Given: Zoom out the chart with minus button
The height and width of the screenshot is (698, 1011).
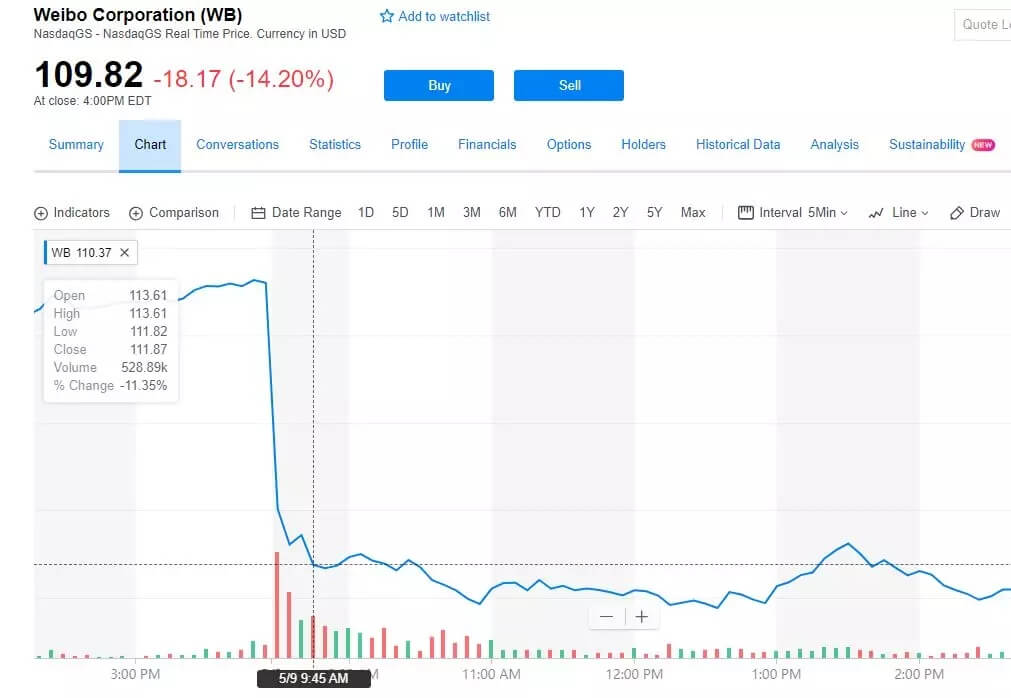Looking at the screenshot, I should (606, 617).
